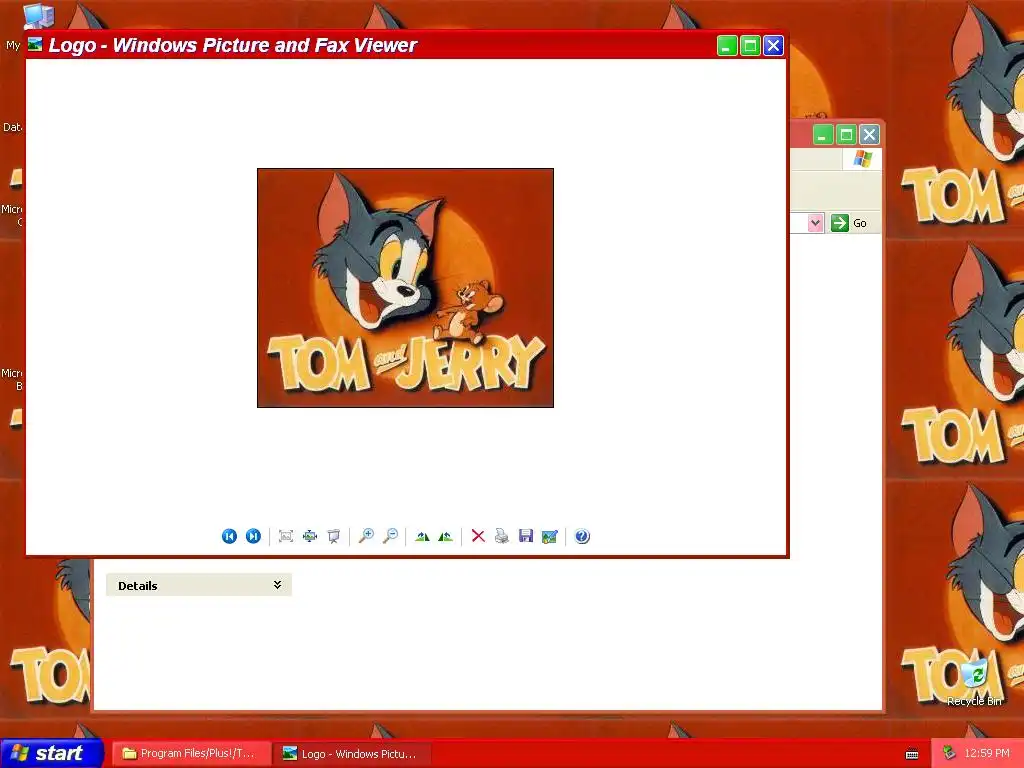Minimize the Picture and Fax Viewer window
Screen dimensions: 1024x768
tap(727, 46)
